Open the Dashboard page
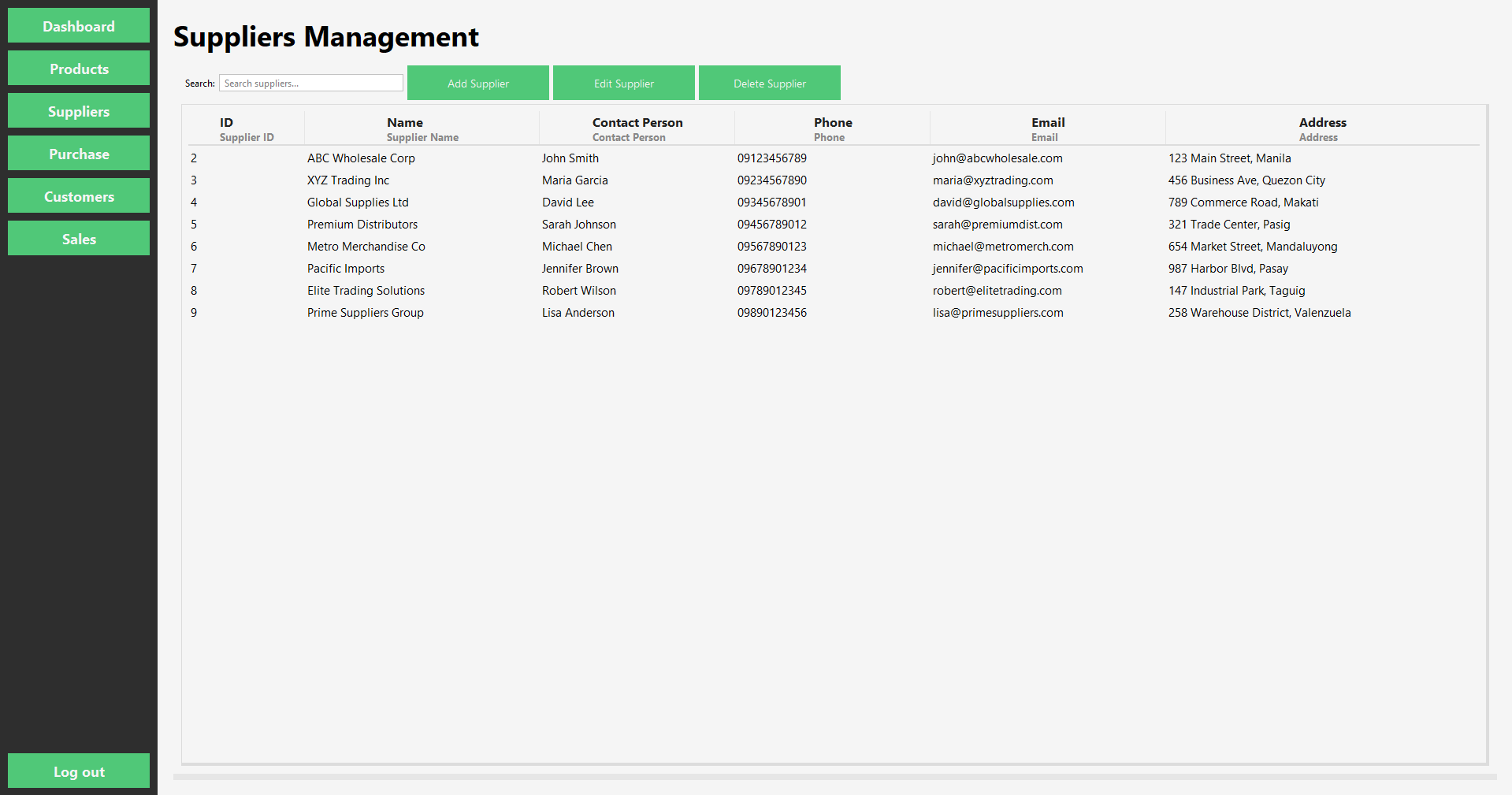Image resolution: width=1512 pixels, height=795 pixels. point(78,25)
